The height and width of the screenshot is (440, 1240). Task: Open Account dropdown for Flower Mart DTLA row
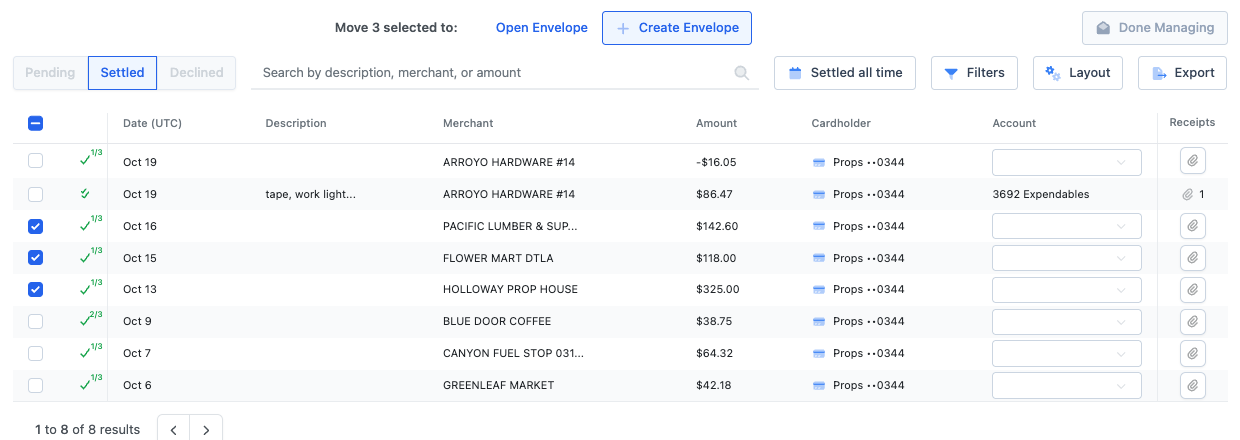(x=1066, y=258)
